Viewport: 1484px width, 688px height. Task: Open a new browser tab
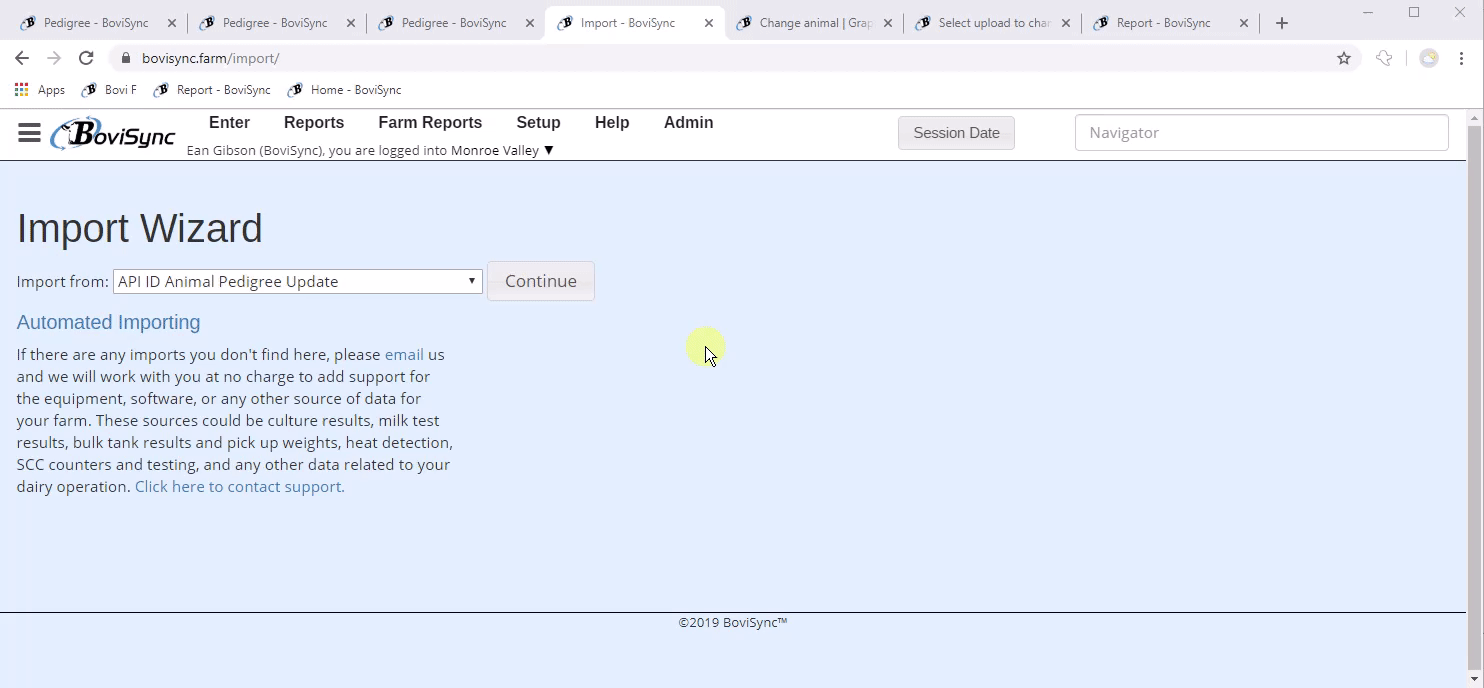1282,23
